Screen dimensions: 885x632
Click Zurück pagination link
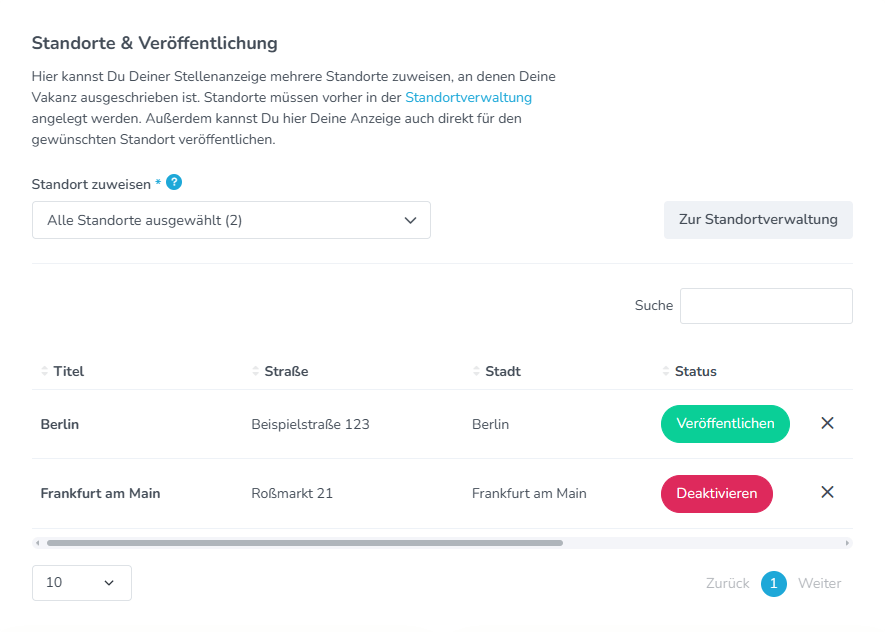pos(727,583)
